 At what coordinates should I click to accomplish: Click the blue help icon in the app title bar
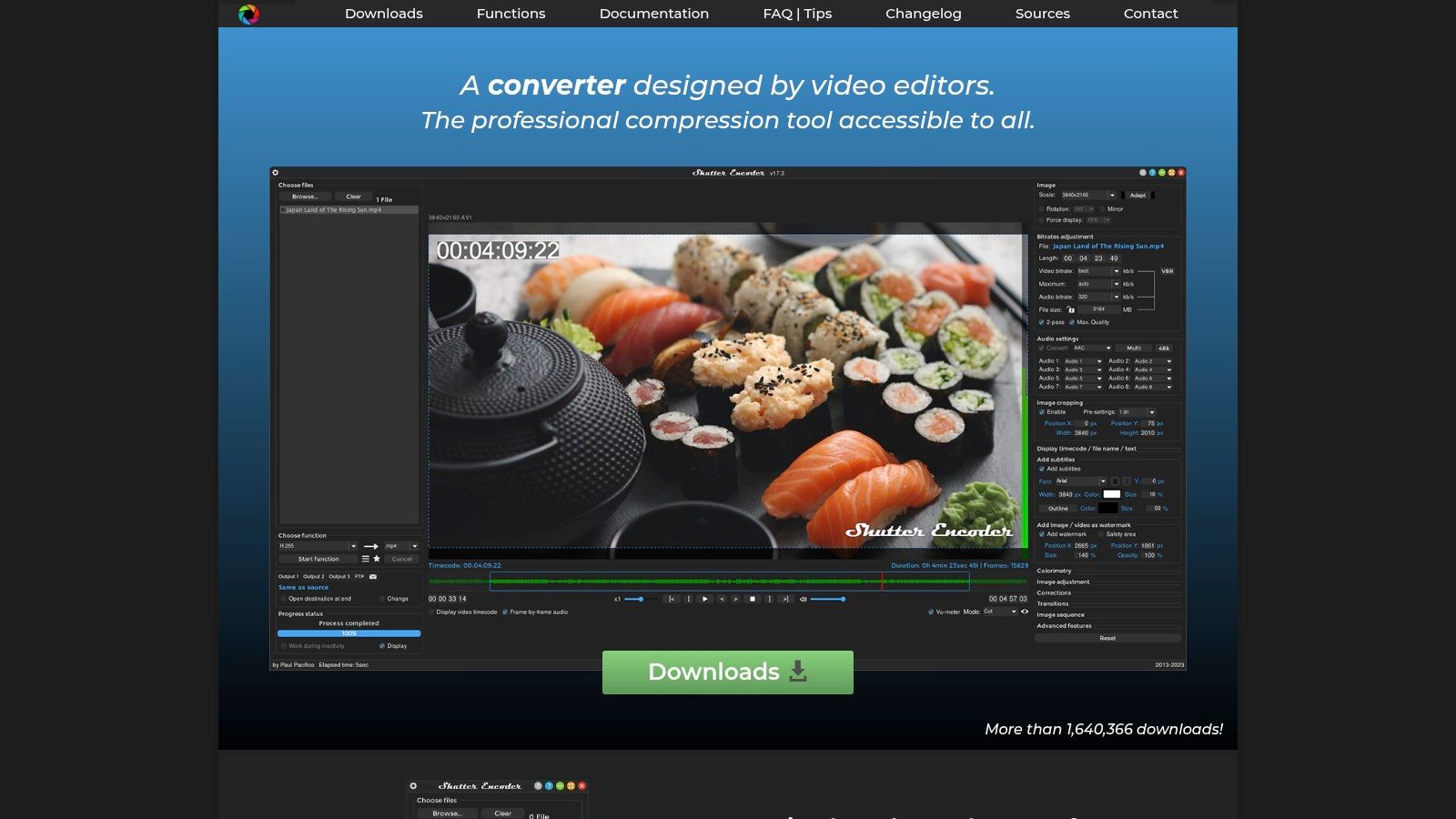tap(1152, 172)
